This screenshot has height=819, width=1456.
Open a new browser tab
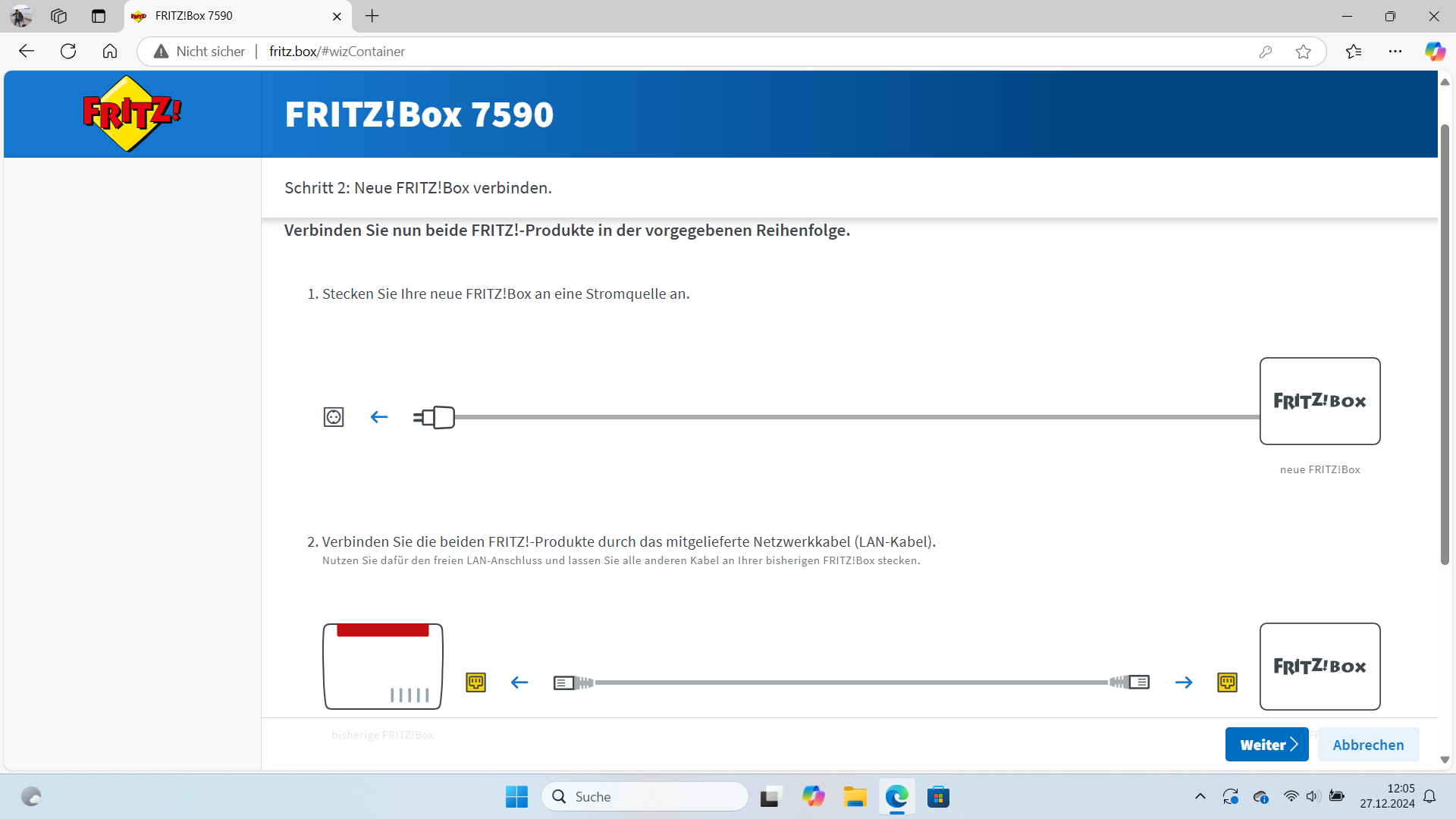[x=372, y=16]
